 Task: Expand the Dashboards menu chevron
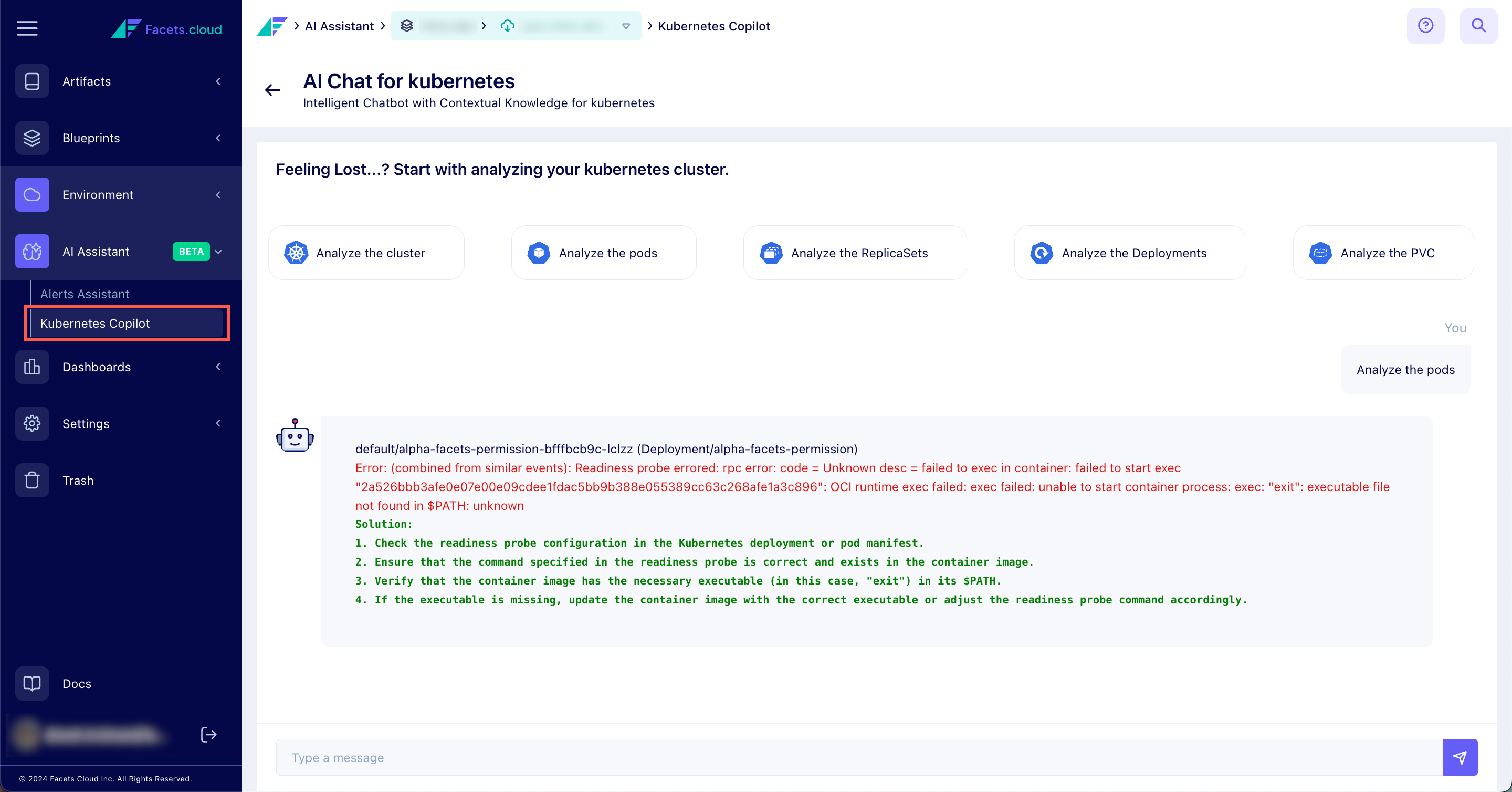tap(218, 367)
